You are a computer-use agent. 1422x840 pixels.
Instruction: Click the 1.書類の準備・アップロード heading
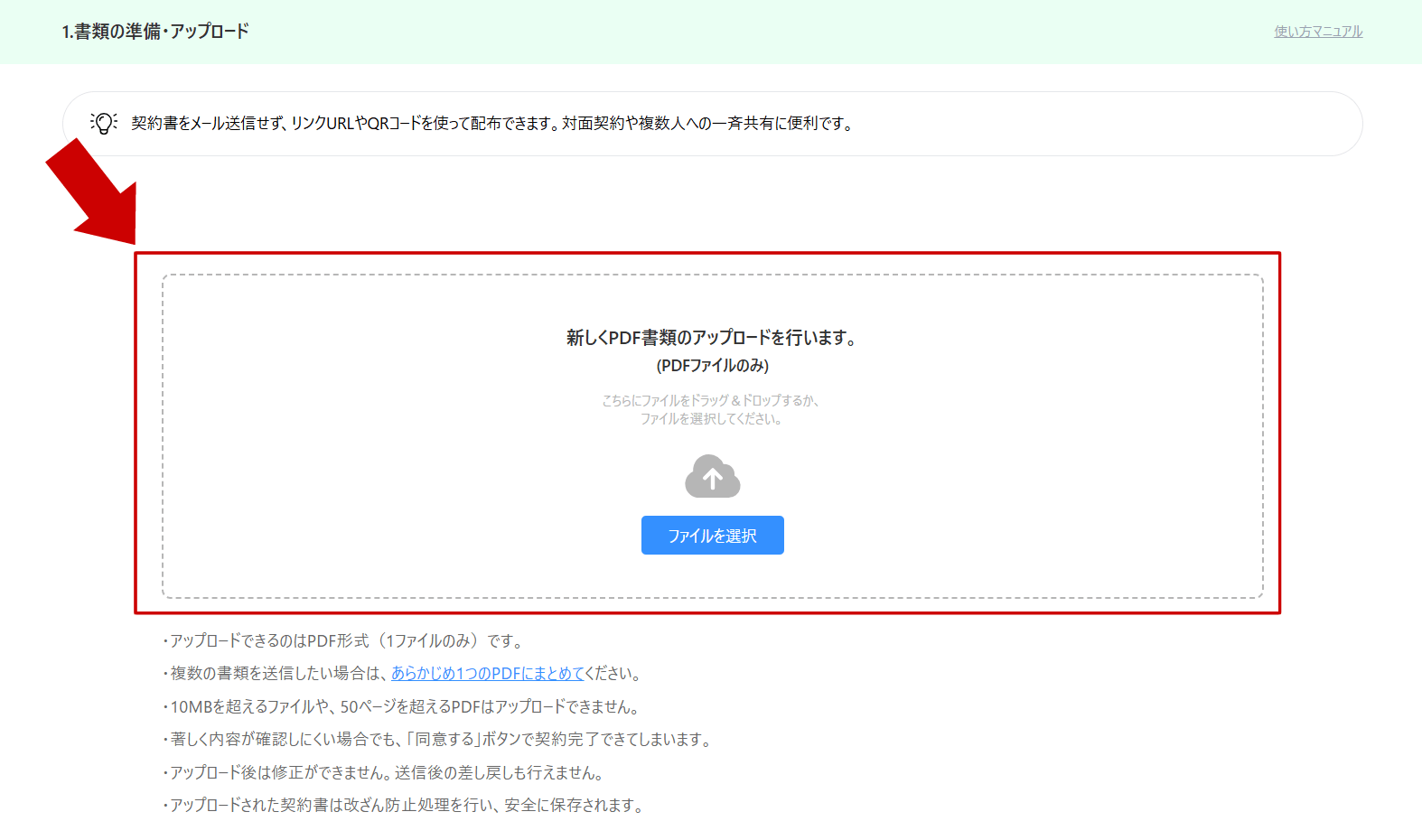155,32
